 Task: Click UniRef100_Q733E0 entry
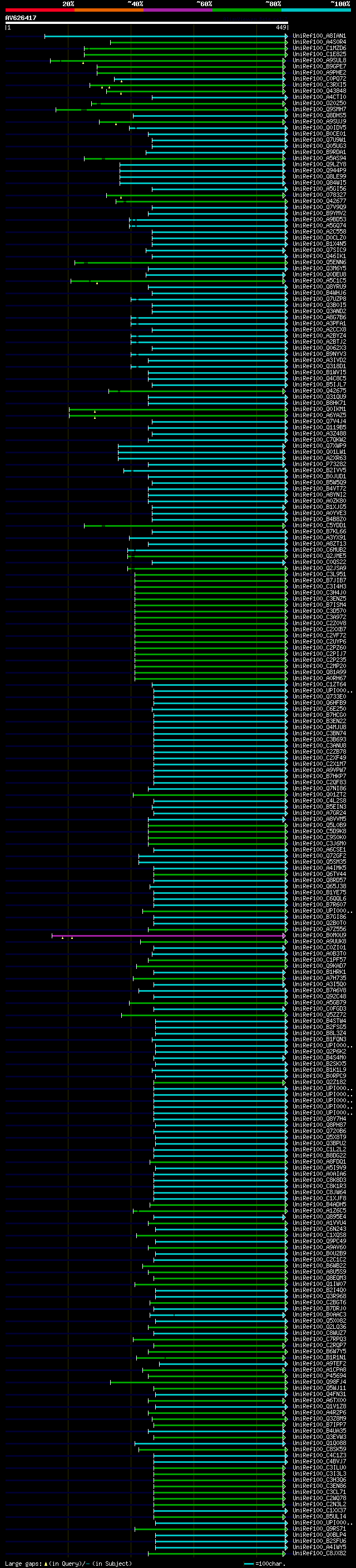pos(319,696)
